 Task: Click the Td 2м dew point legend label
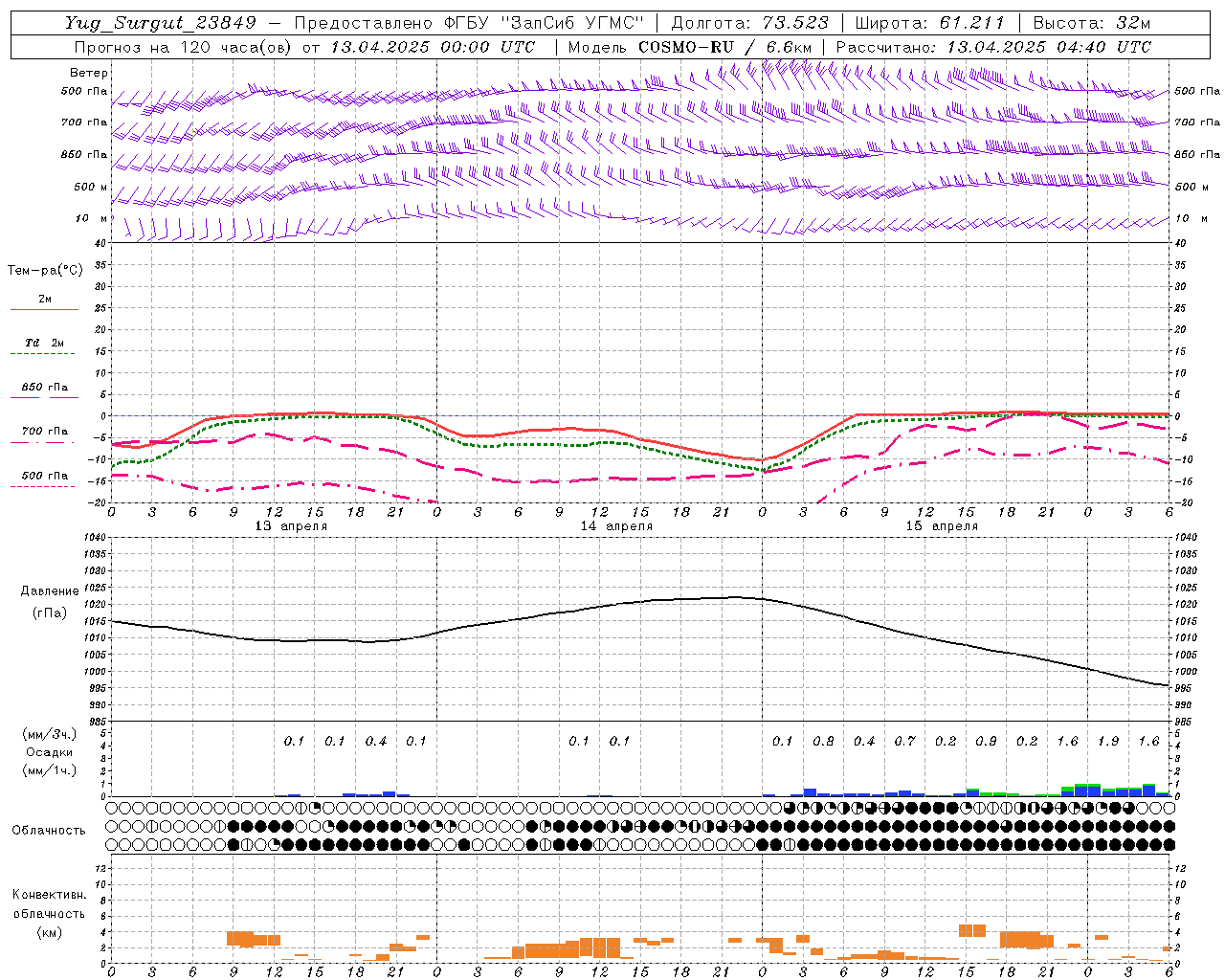point(45,343)
